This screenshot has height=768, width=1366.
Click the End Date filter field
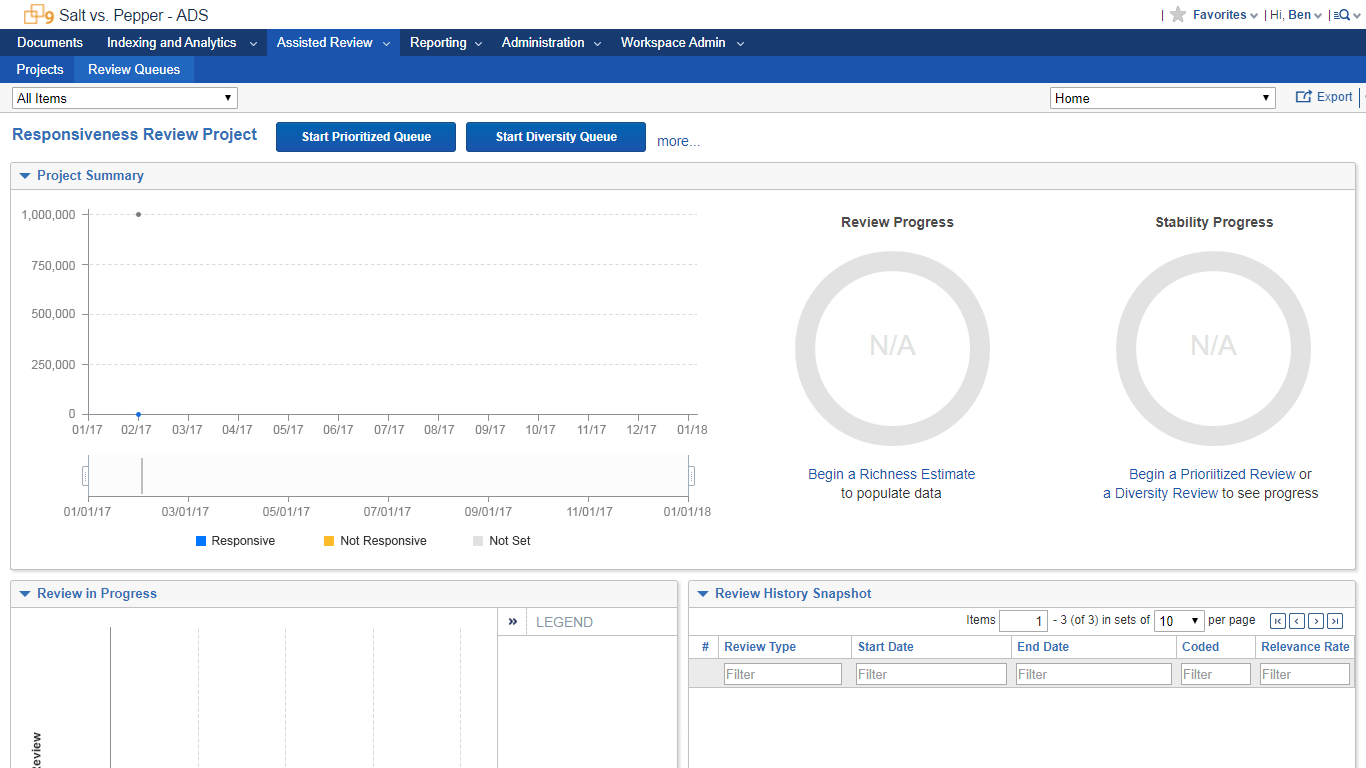click(x=1093, y=674)
